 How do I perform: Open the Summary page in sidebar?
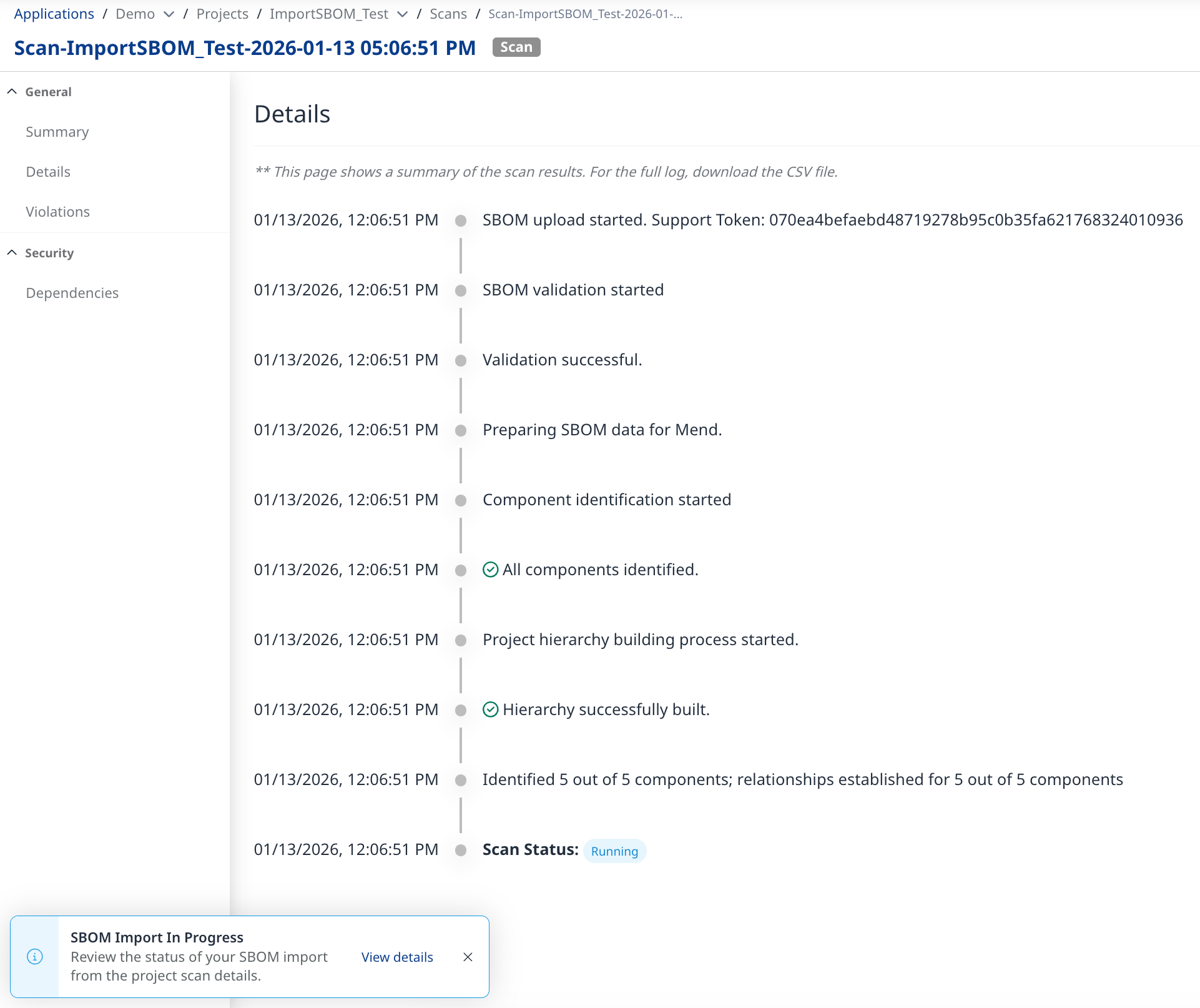tap(57, 132)
